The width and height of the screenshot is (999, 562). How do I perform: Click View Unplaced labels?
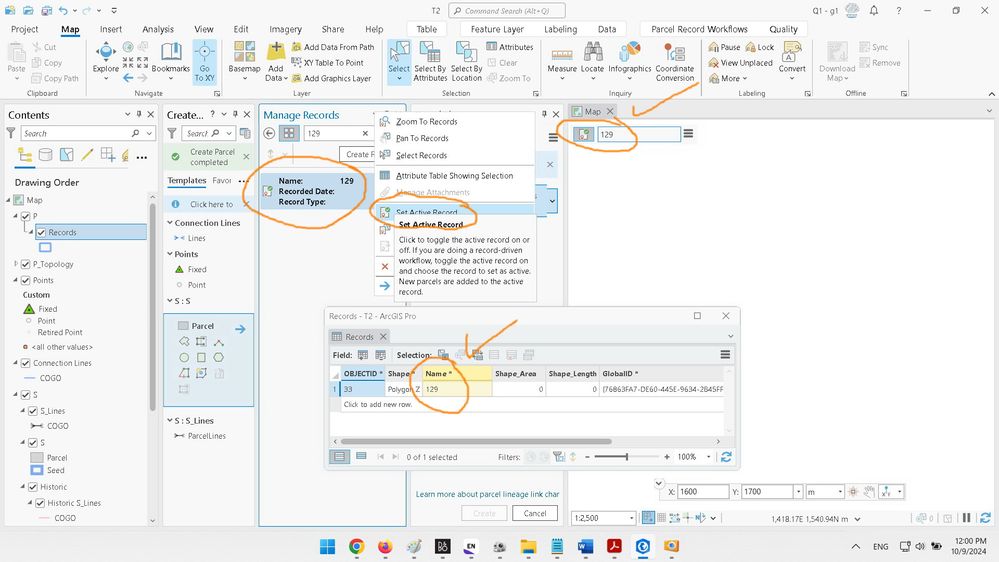click(x=740, y=62)
